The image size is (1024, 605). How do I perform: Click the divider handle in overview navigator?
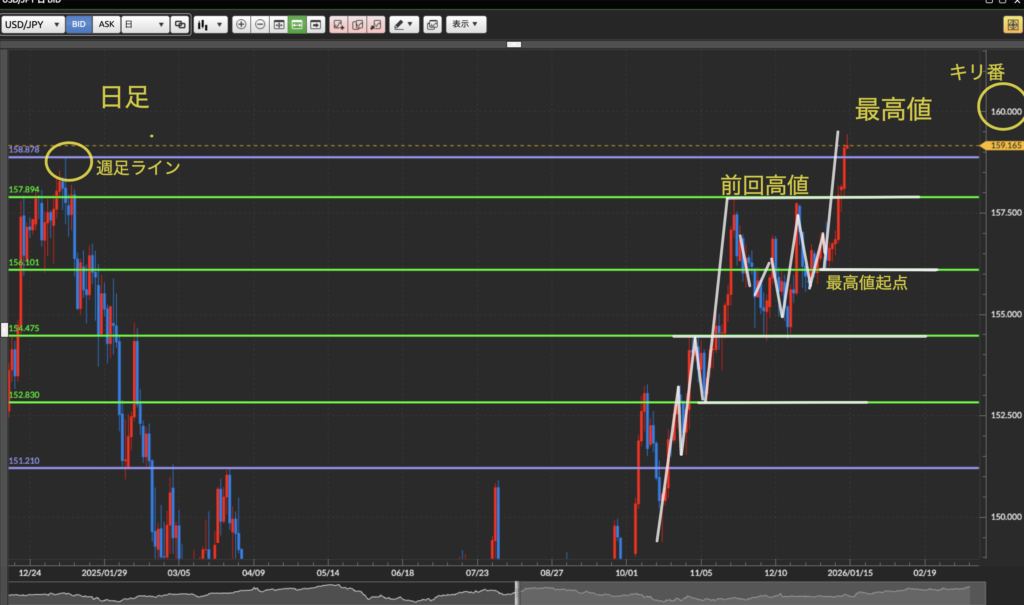click(x=517, y=593)
